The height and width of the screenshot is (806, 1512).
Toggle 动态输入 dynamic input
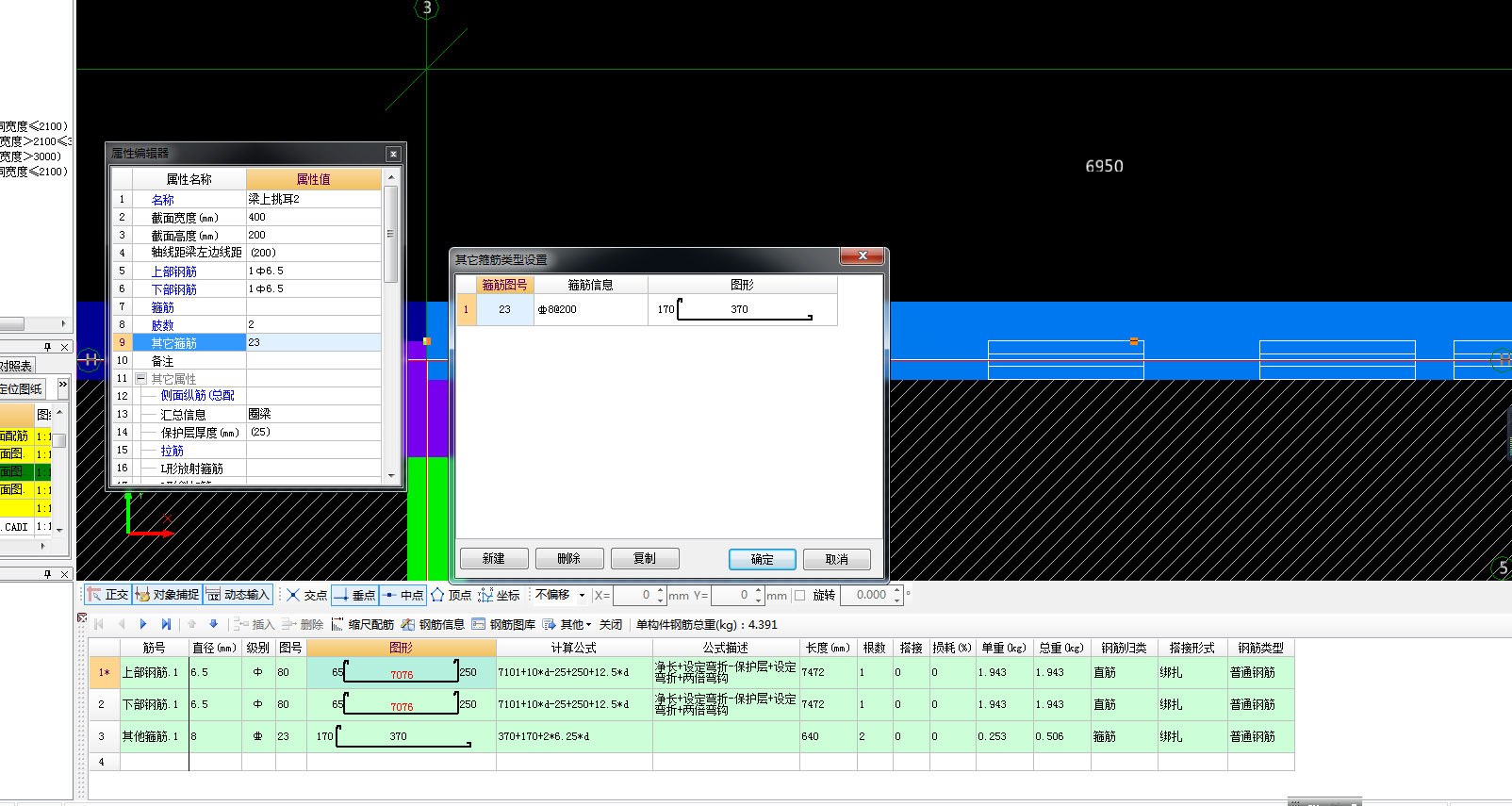point(238,595)
